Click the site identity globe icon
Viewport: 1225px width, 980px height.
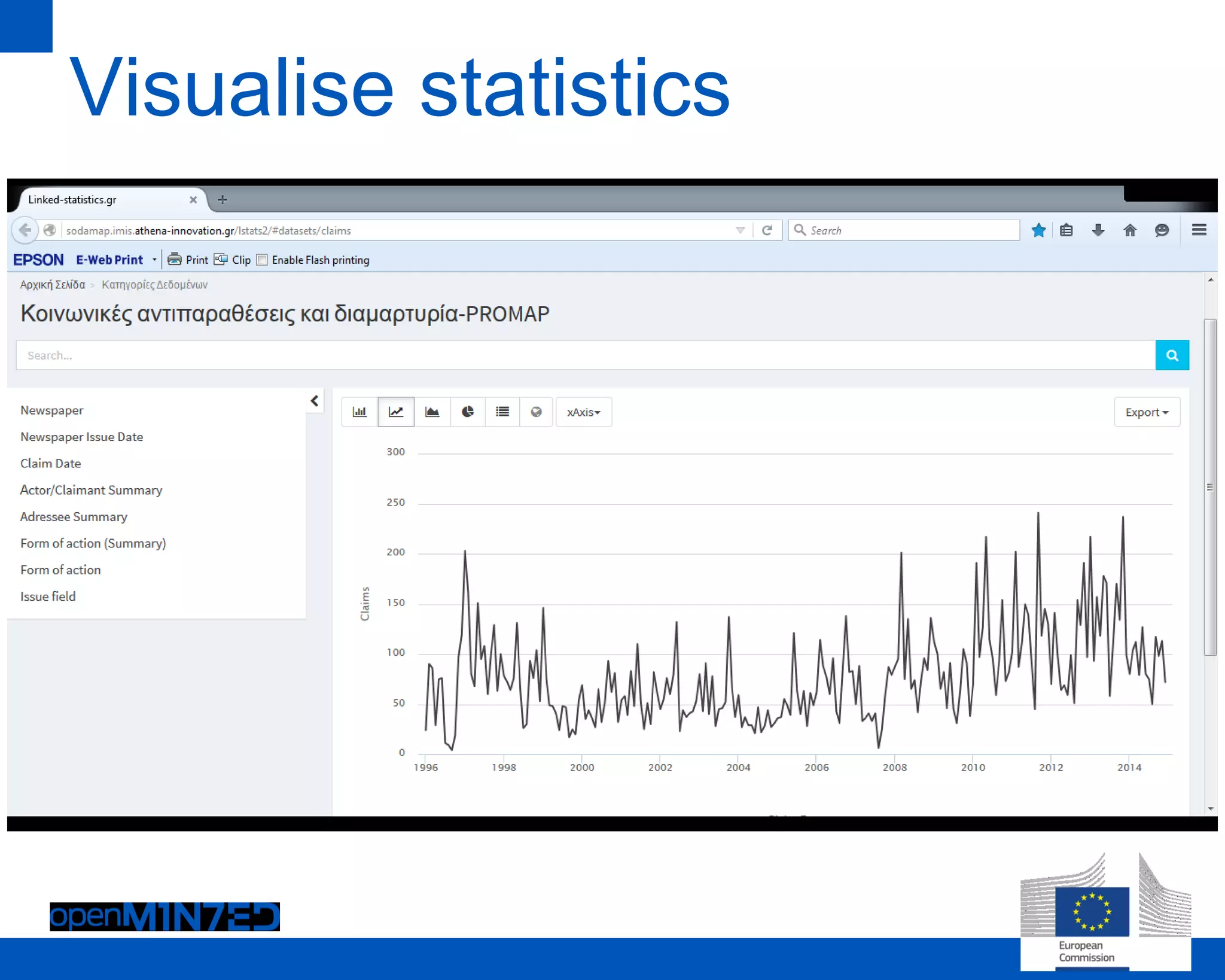[50, 230]
